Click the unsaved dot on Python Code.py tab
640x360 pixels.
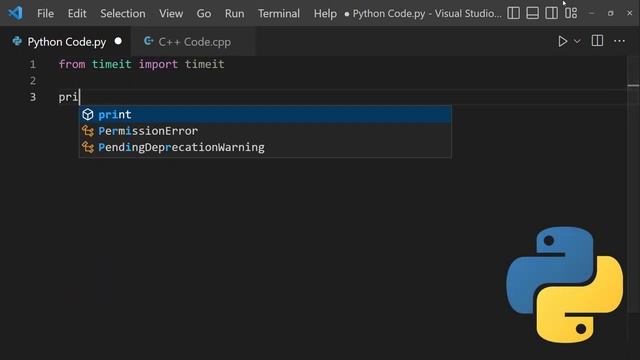pos(118,41)
